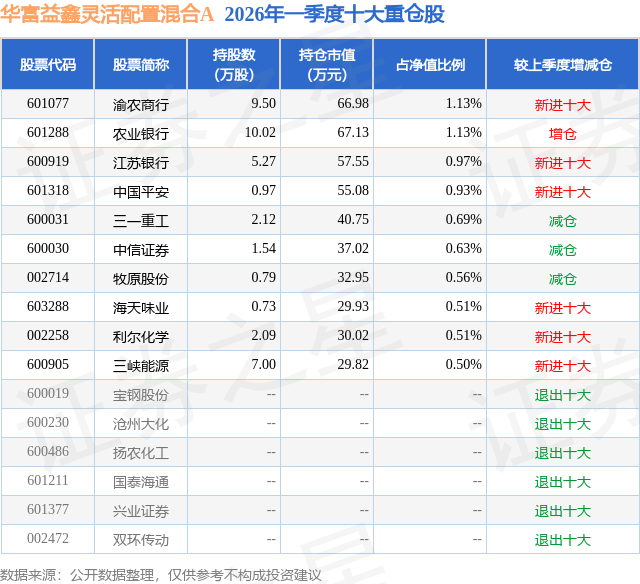Screen dimensions: 640x584
Task: Click the 减仓 status for 三一重工
Action: click(563, 221)
